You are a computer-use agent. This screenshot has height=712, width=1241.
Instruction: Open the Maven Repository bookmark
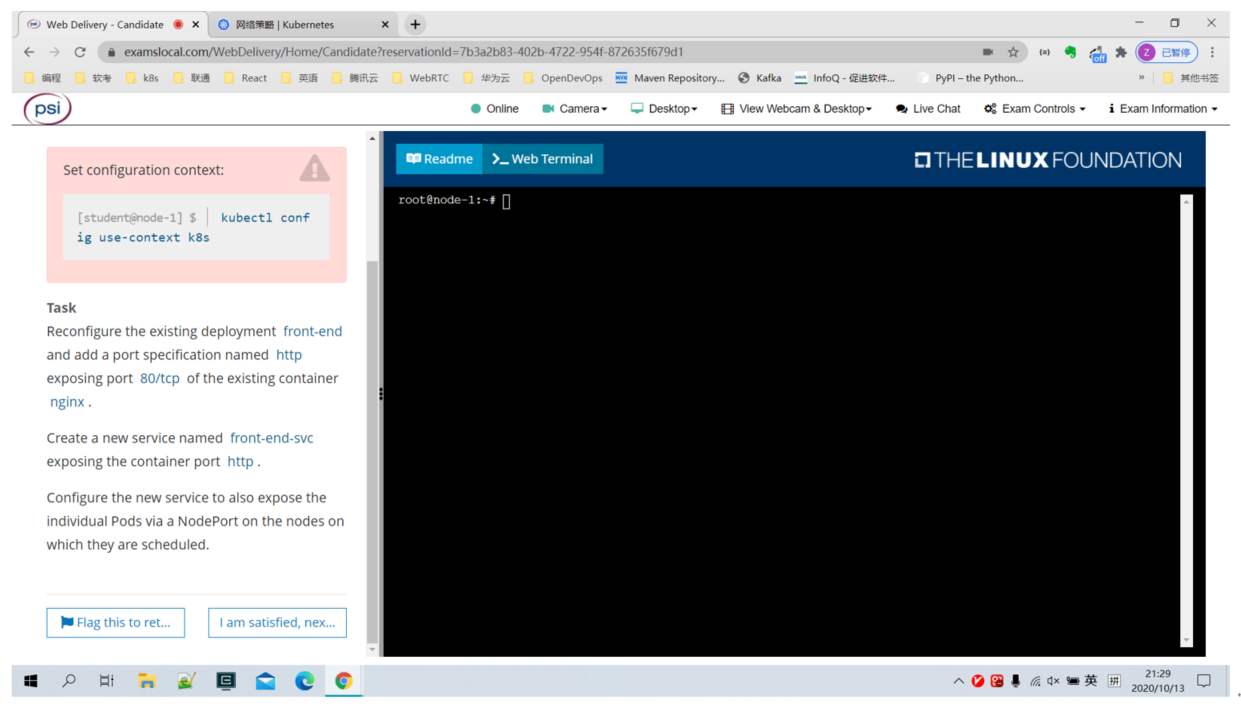coord(670,78)
